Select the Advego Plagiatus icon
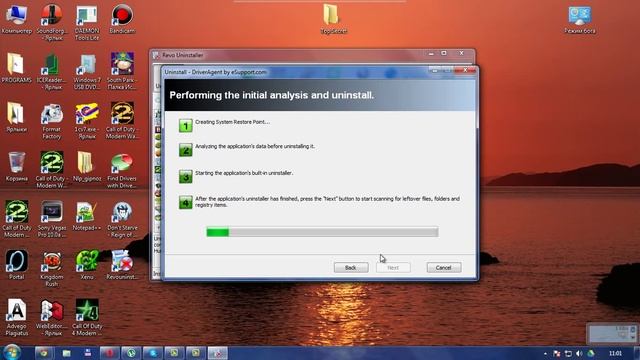 (16, 318)
